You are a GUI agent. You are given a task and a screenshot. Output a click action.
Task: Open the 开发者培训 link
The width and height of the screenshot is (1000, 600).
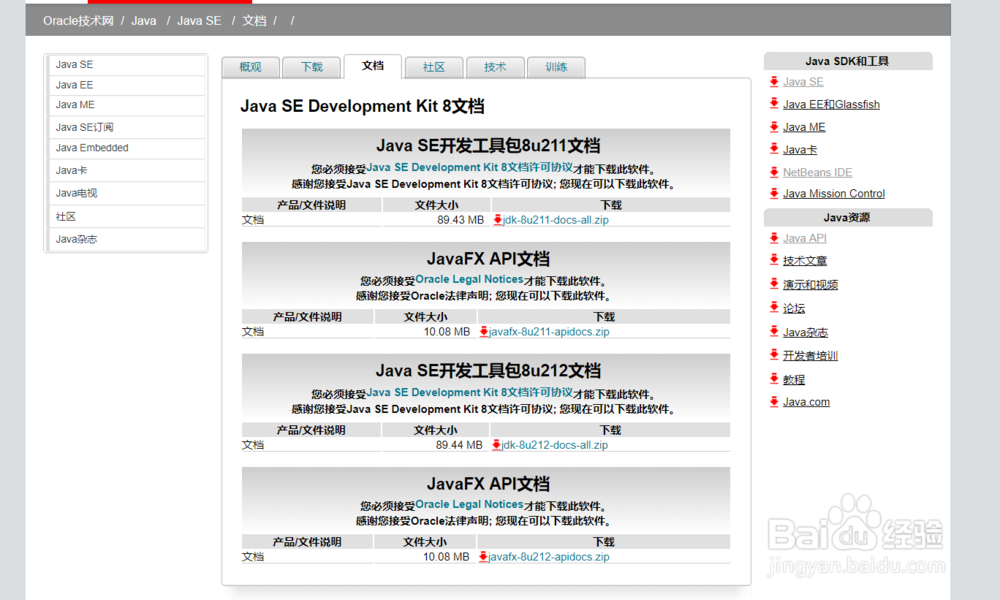click(x=810, y=356)
